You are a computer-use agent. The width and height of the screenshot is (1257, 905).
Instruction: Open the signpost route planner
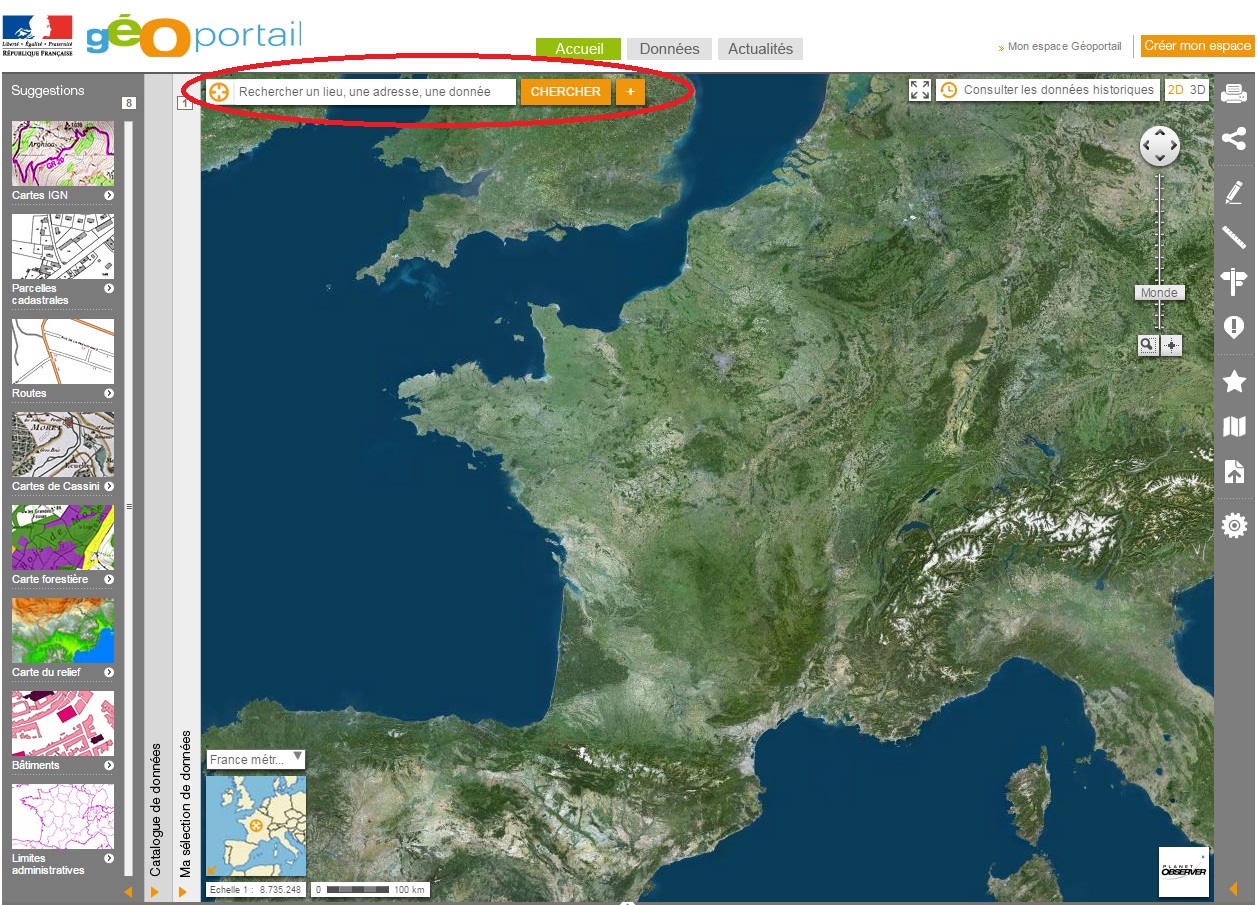point(1234,282)
